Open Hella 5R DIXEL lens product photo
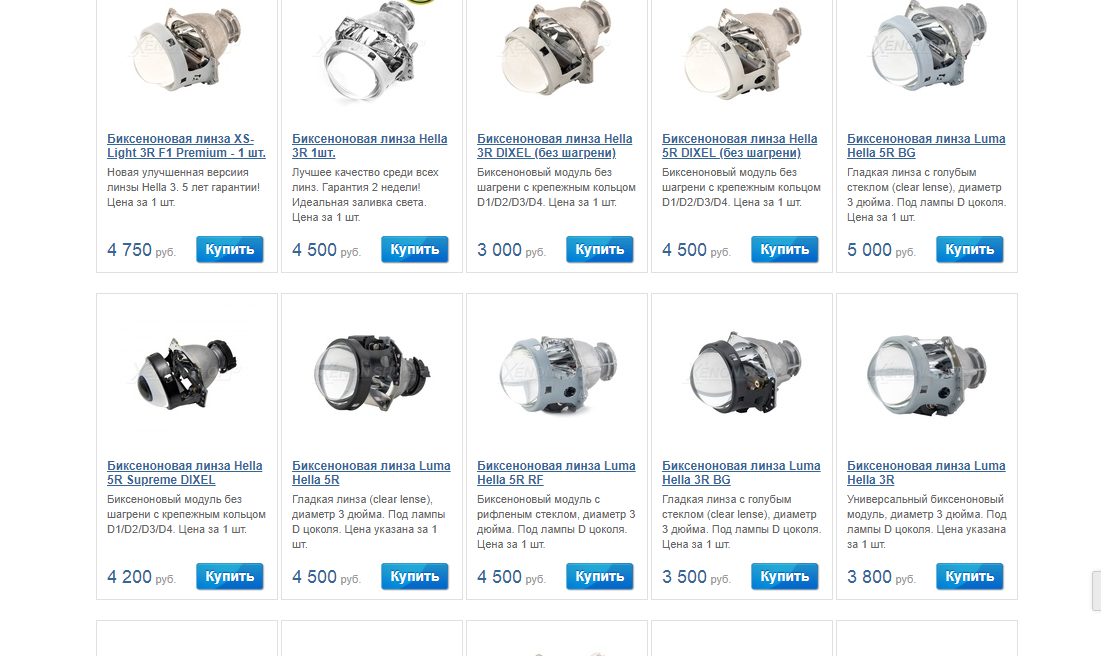Image resolution: width=1101 pixels, height=656 pixels. (742, 51)
